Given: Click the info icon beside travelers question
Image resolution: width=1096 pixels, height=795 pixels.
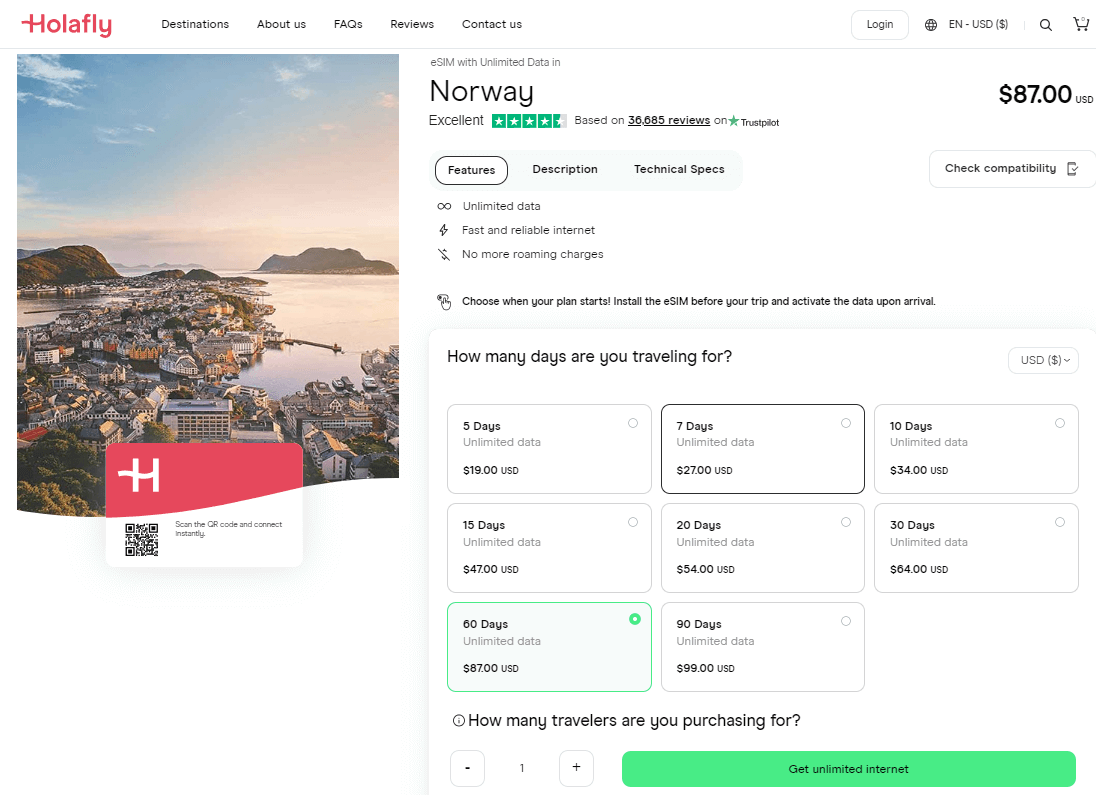Looking at the screenshot, I should point(458,721).
